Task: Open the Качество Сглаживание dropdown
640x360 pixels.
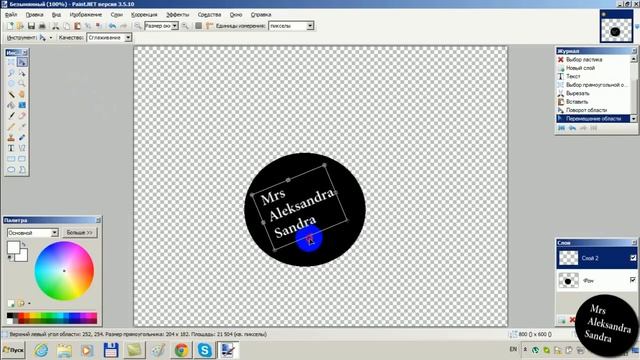Action: point(128,38)
